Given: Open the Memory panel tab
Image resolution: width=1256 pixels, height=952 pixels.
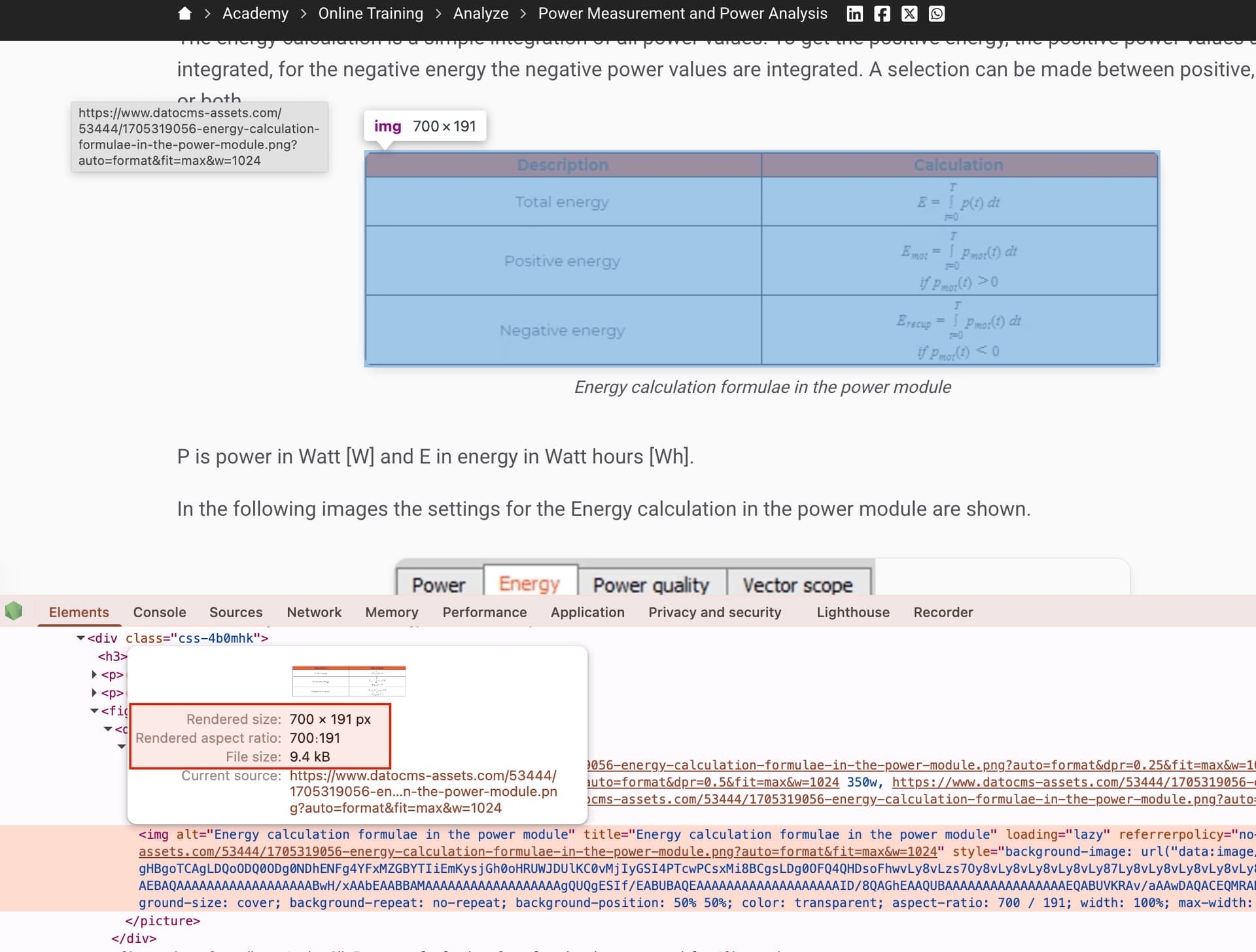Looking at the screenshot, I should pos(392,612).
